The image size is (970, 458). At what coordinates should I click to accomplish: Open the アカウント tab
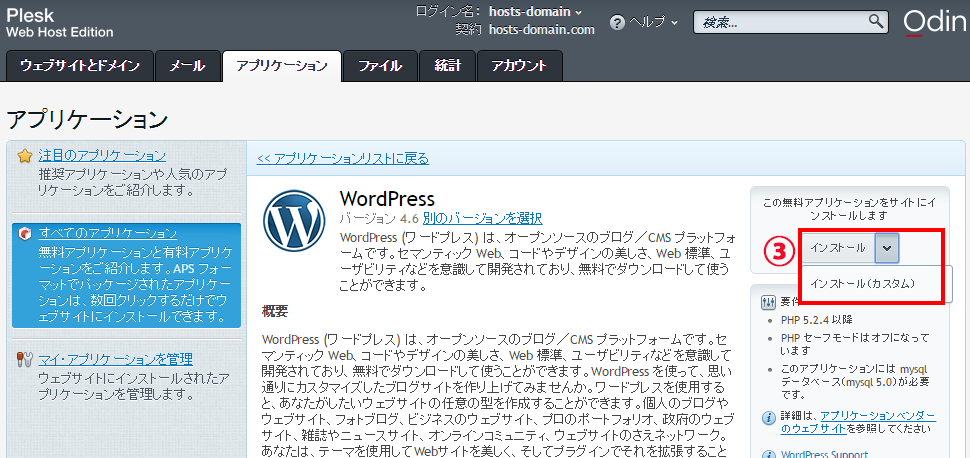[520, 66]
